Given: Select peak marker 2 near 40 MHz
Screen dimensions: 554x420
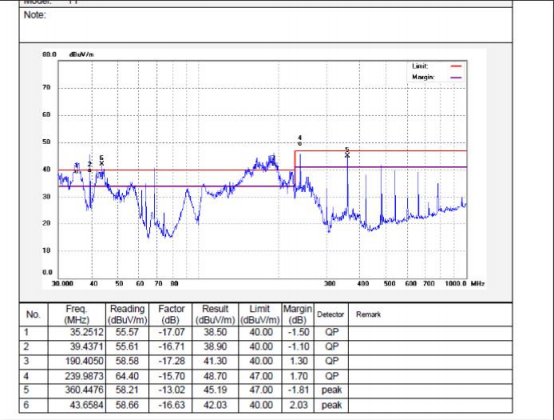Looking at the screenshot, I should point(90,167).
